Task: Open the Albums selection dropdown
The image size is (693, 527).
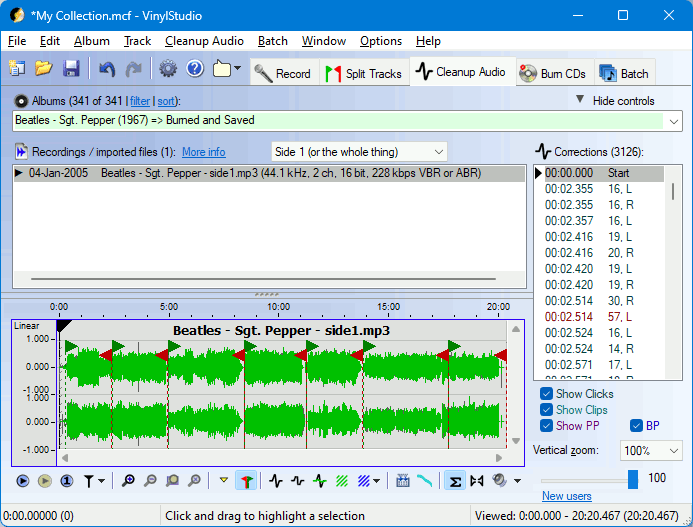Action: click(x=674, y=121)
